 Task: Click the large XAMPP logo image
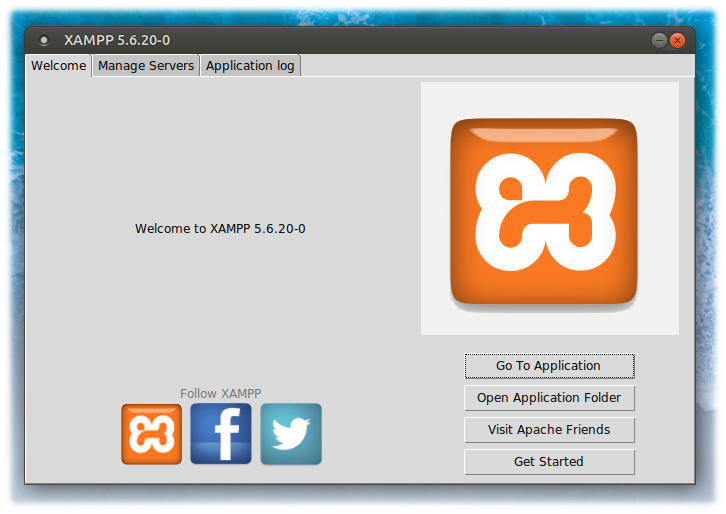click(550, 208)
